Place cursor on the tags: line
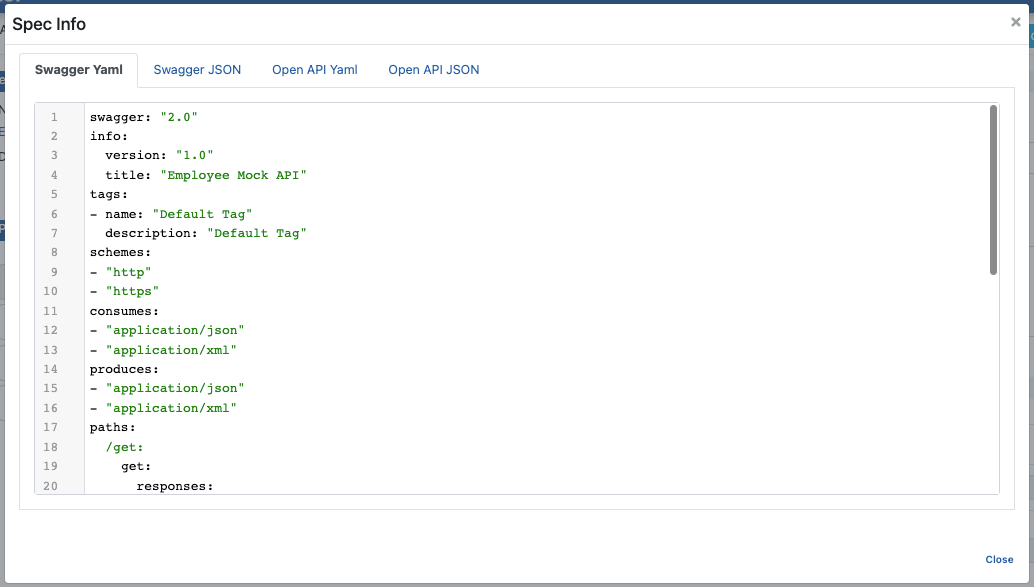 tap(108, 195)
